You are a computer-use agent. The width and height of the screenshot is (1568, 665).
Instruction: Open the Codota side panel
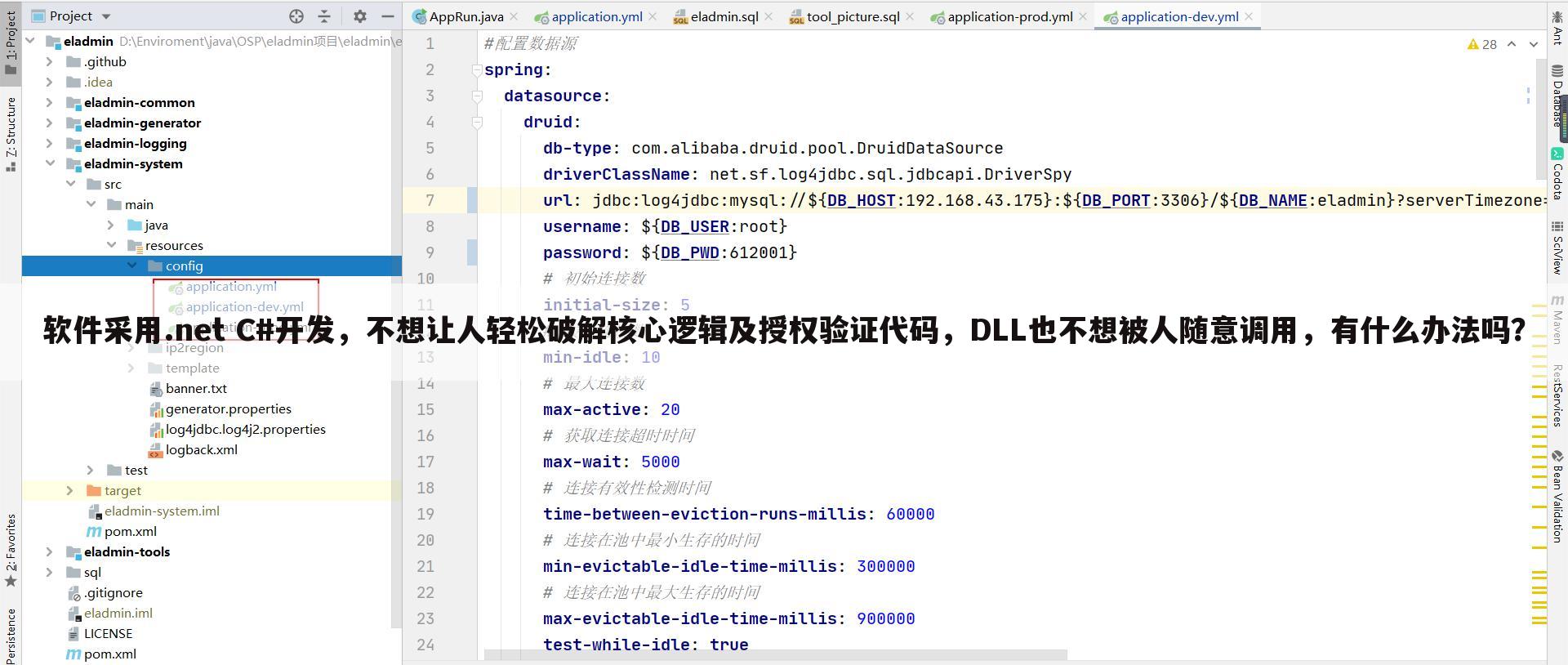pos(1557,173)
